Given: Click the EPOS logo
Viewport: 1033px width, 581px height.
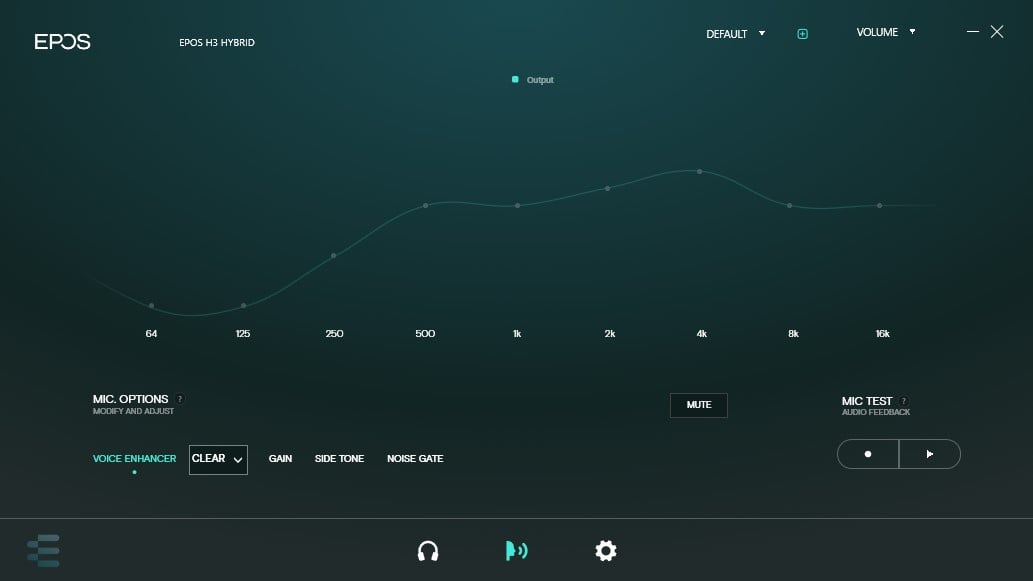Looking at the screenshot, I should click(x=62, y=42).
